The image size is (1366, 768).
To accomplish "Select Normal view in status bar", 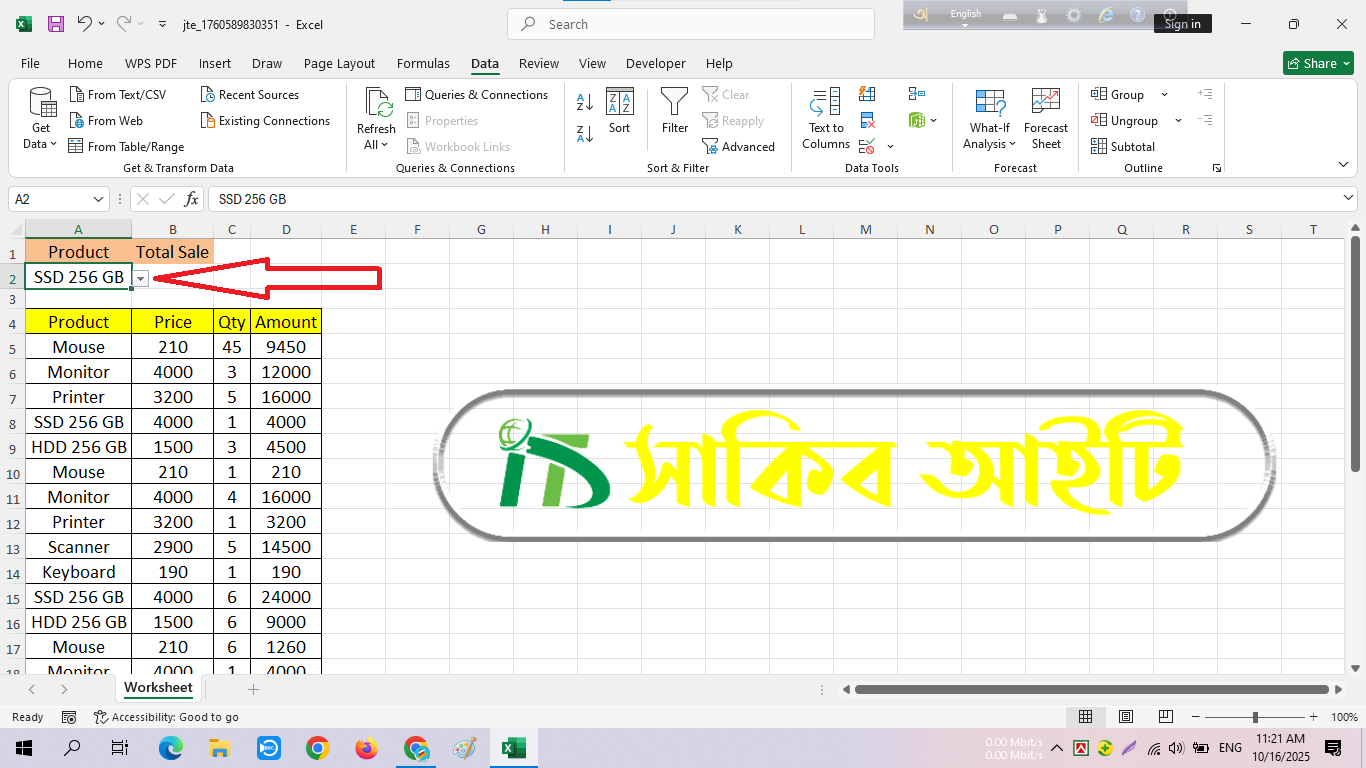I will coord(1085,717).
